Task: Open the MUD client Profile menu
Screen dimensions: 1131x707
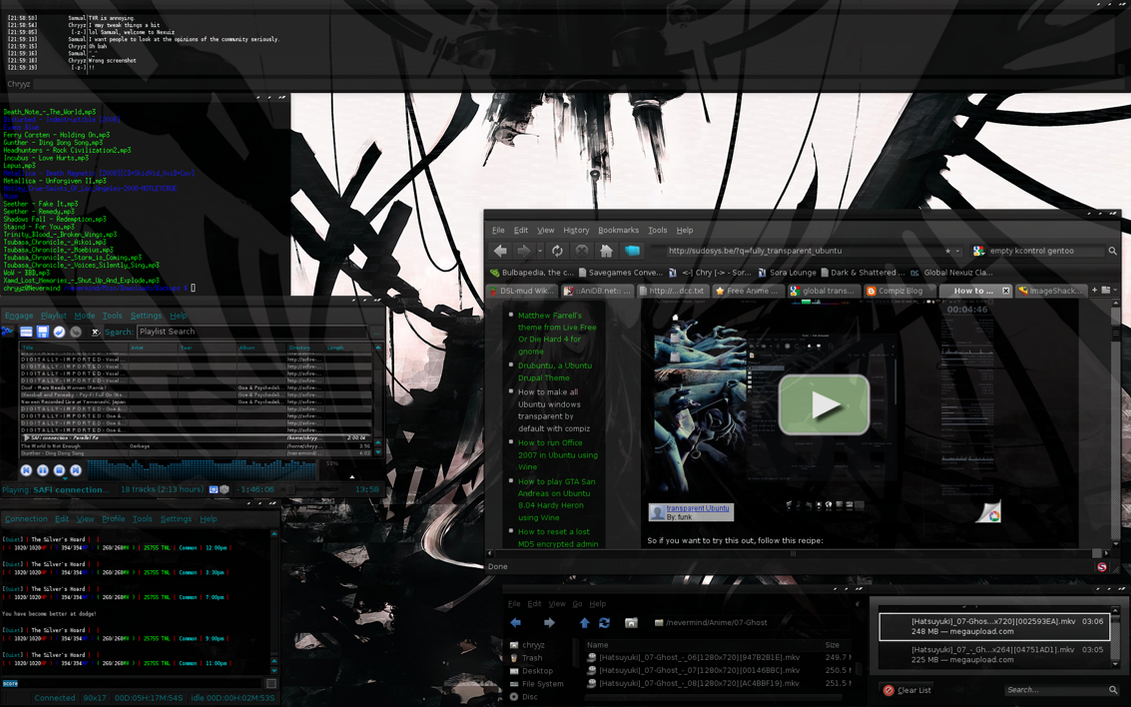Action: tap(113, 519)
